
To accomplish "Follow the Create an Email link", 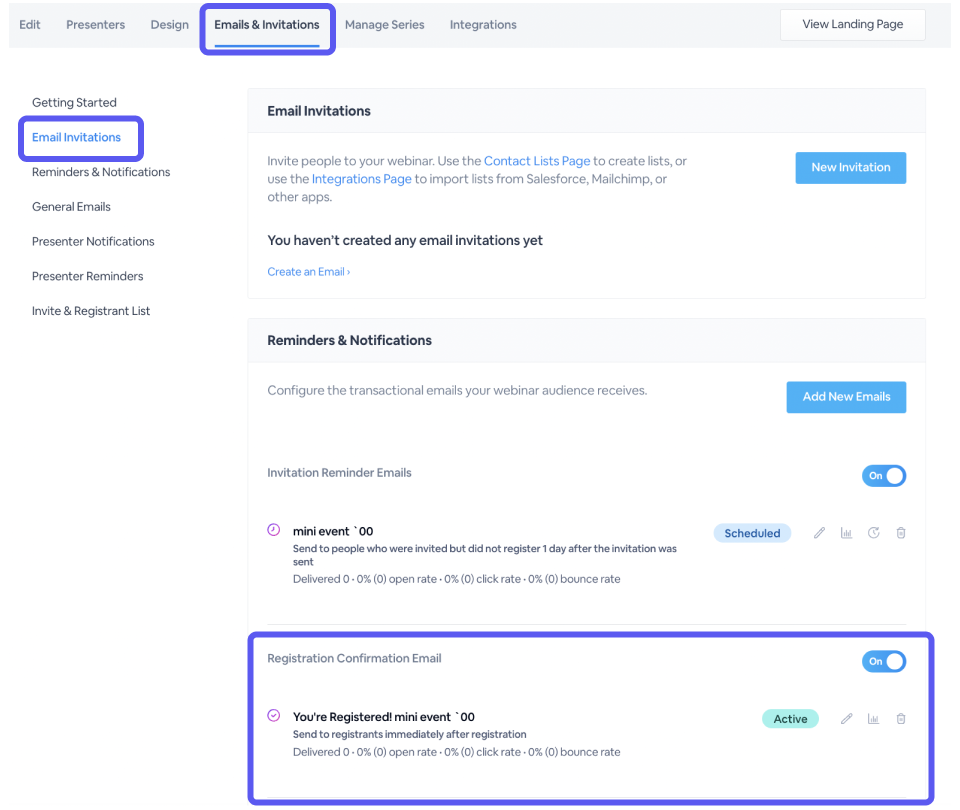I will (309, 272).
